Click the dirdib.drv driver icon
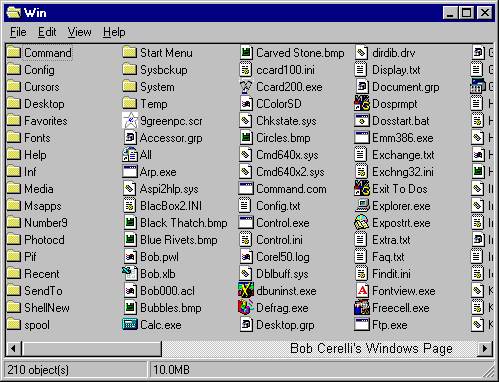 point(362,52)
